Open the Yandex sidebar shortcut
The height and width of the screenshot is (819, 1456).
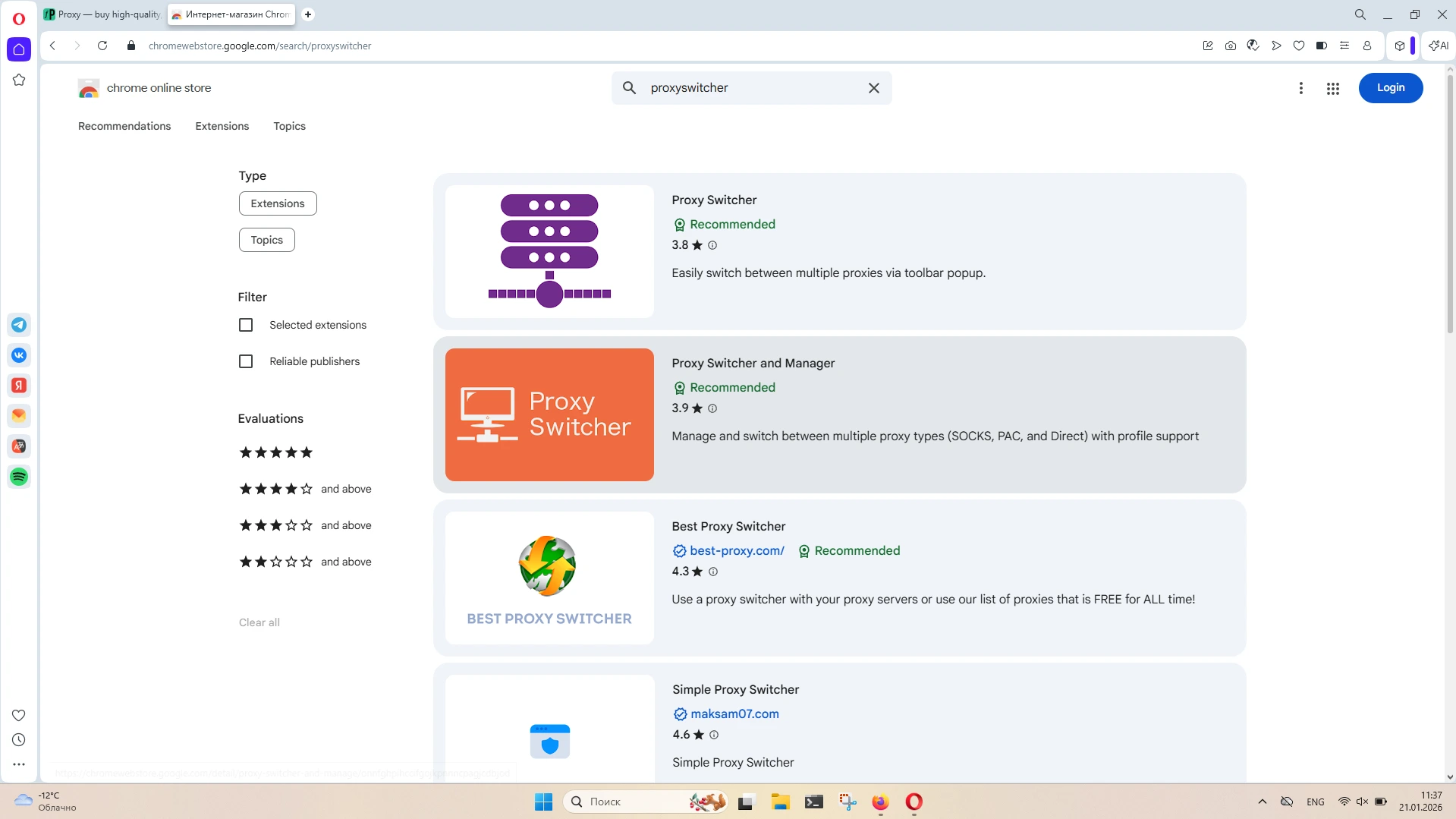pyautogui.click(x=19, y=386)
